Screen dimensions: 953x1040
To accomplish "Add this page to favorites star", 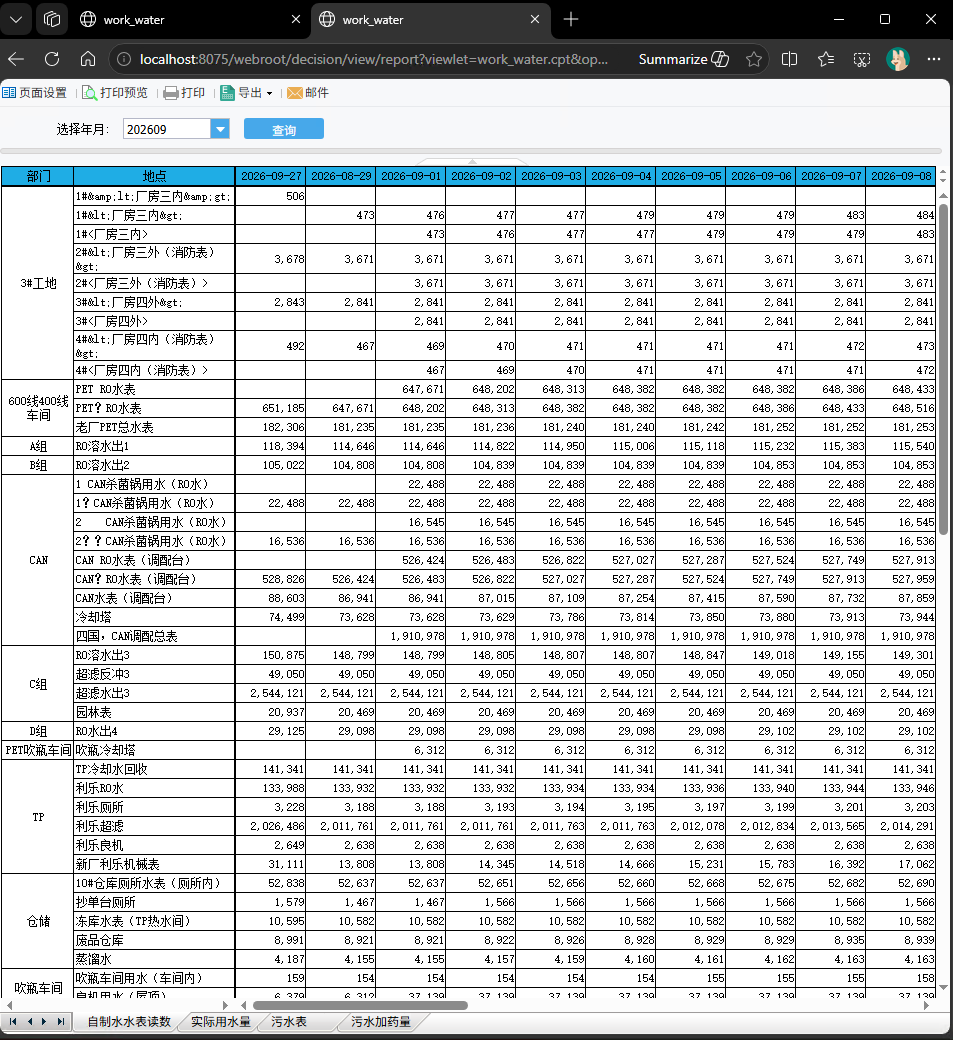I will (753, 59).
